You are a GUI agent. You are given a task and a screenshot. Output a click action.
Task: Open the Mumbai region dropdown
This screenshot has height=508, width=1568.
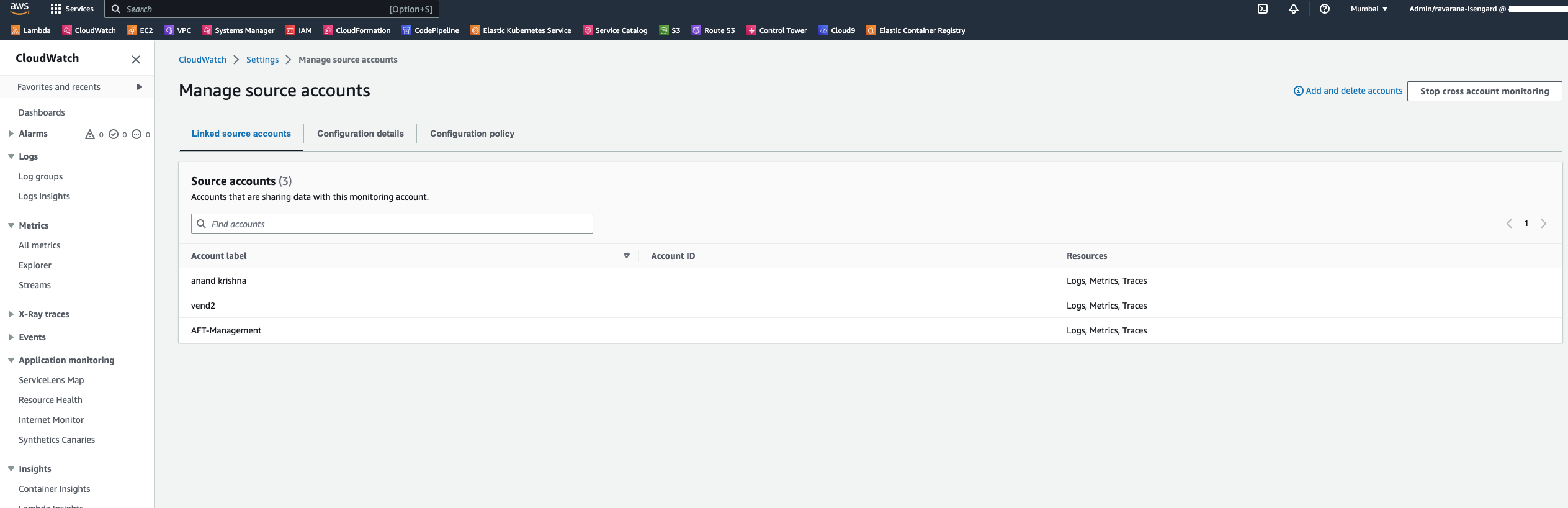tap(1369, 9)
